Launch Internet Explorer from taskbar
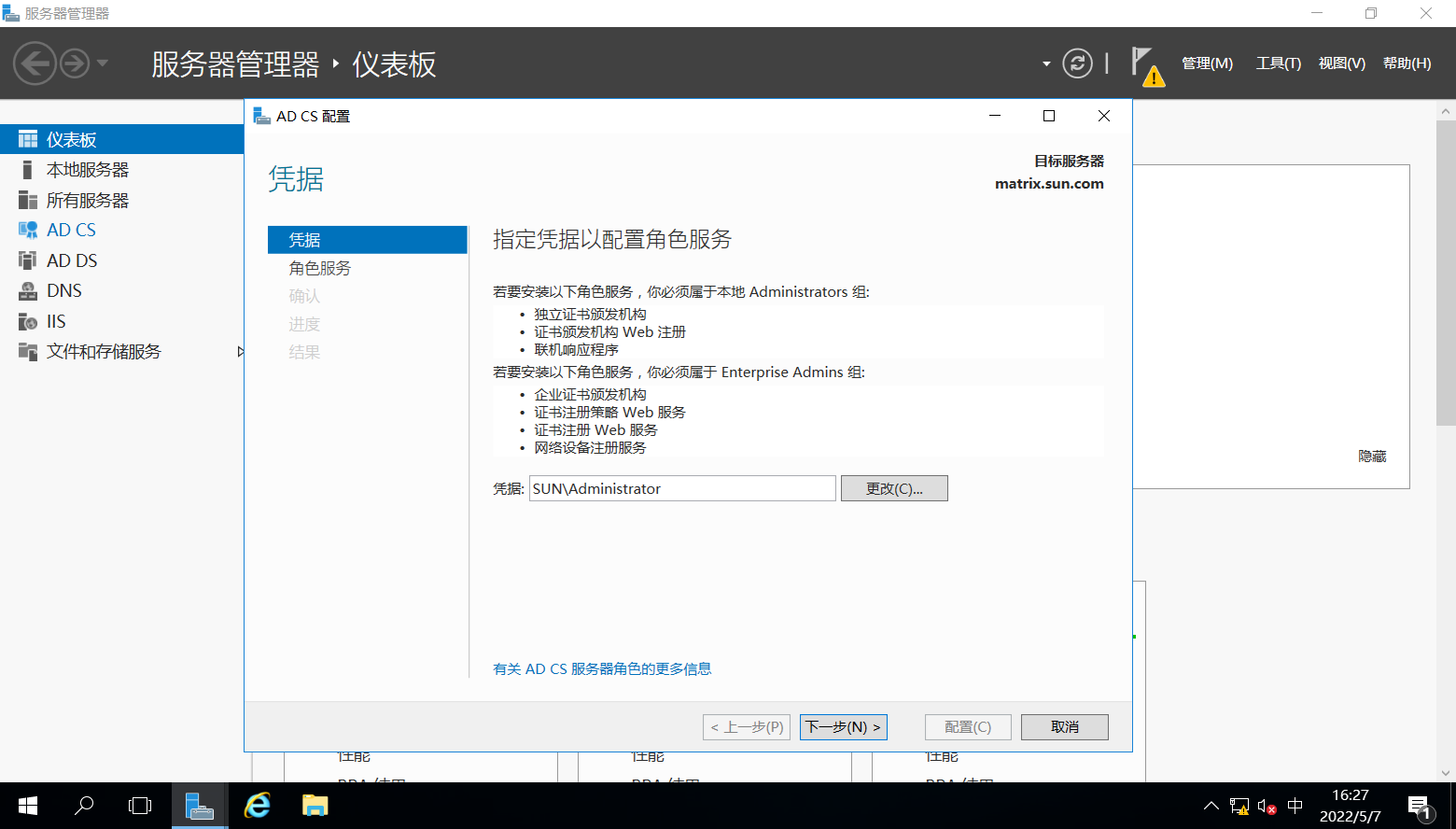1456x829 pixels. point(258,806)
